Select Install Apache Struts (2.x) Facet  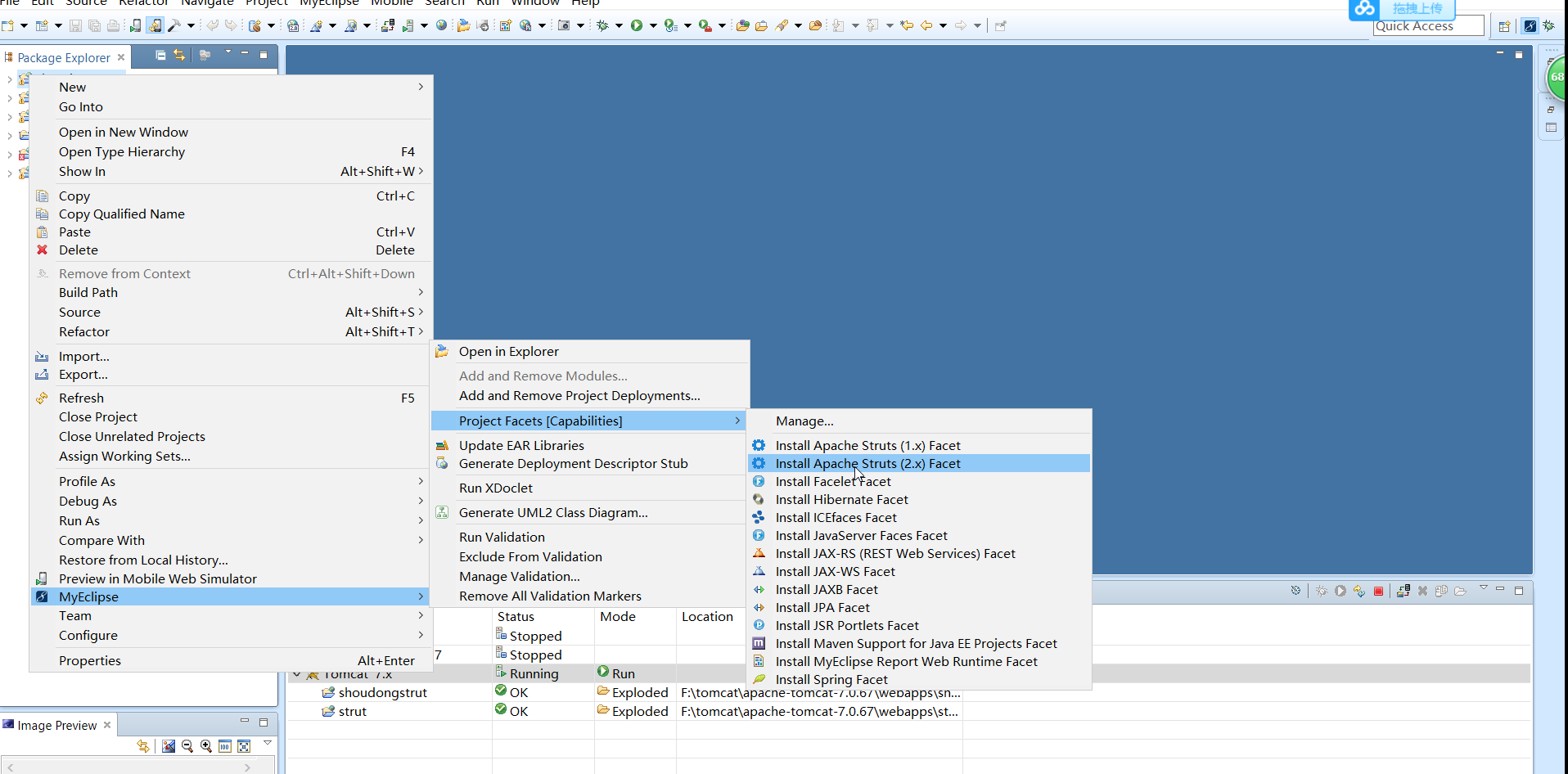[x=919, y=463]
